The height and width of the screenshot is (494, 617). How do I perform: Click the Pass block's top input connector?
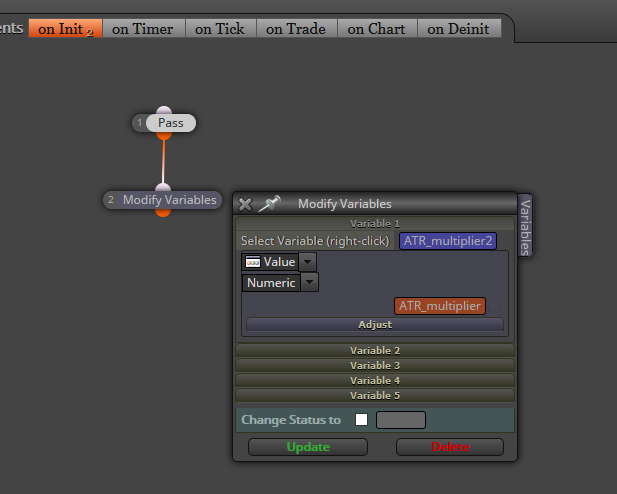tap(164, 110)
